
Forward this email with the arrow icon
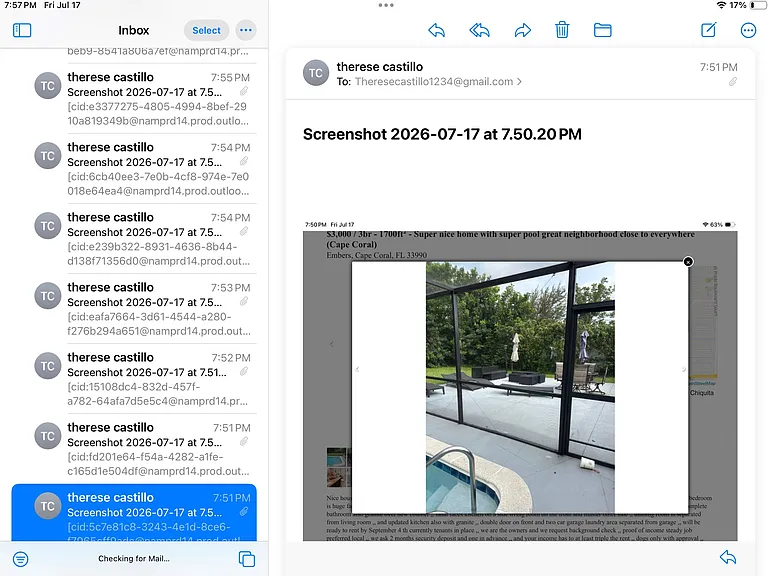pos(523,30)
